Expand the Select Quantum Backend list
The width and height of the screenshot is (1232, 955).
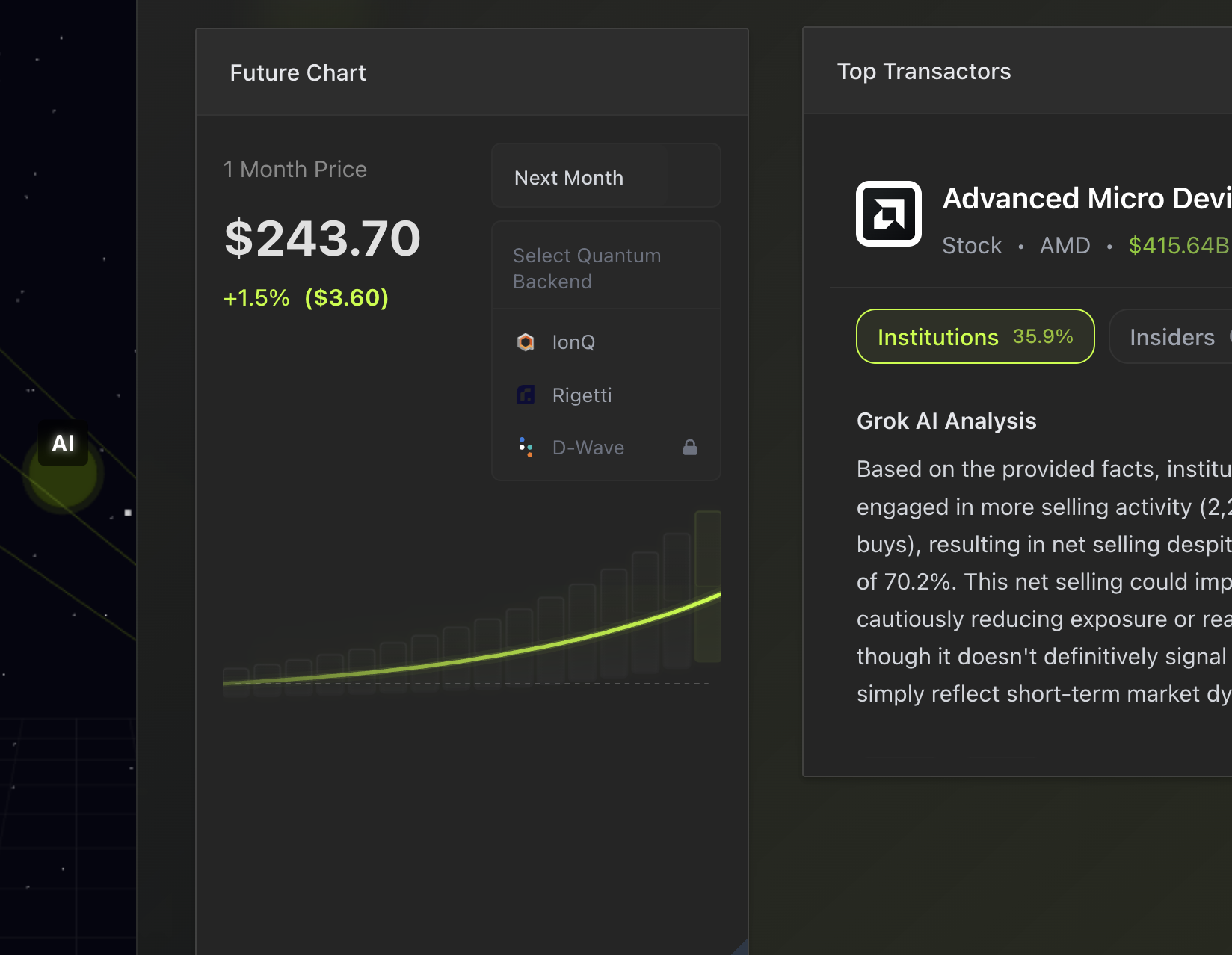[x=587, y=268]
